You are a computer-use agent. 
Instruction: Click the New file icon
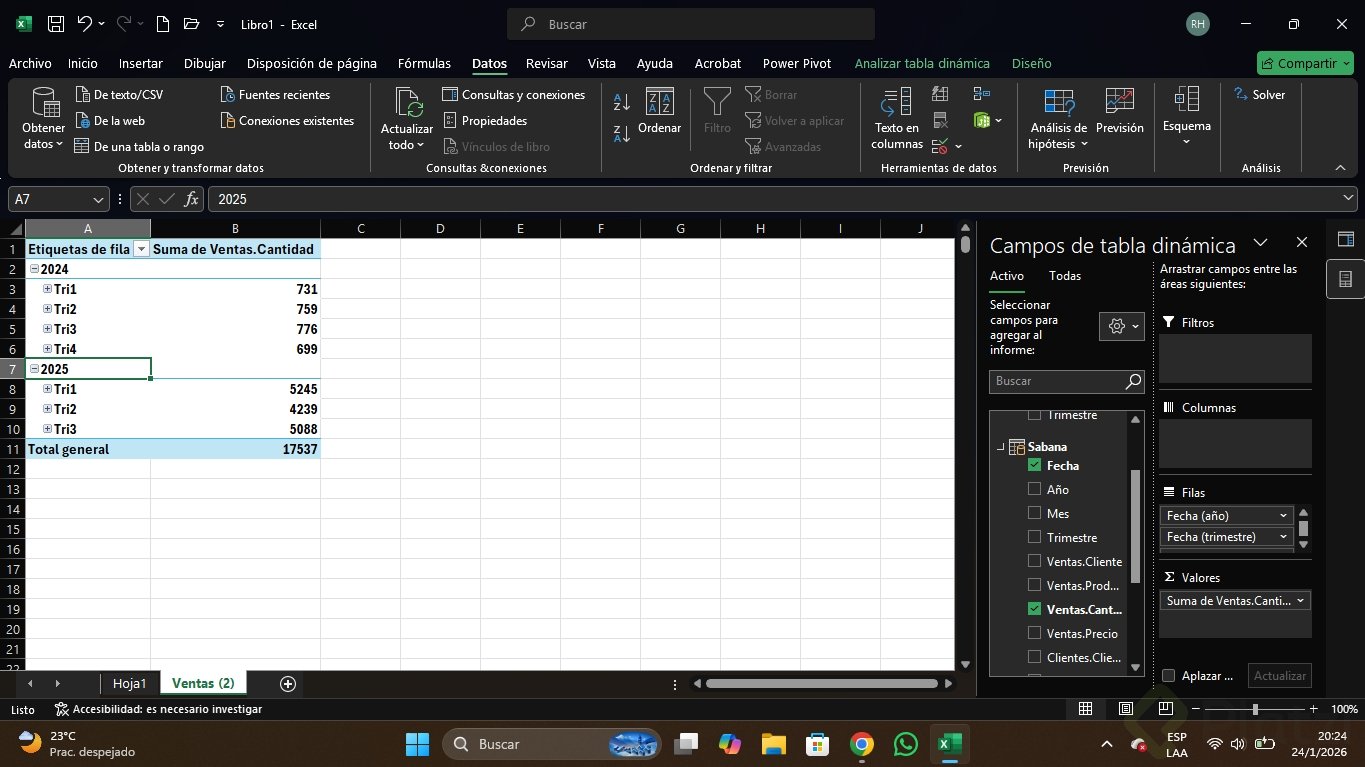163,24
